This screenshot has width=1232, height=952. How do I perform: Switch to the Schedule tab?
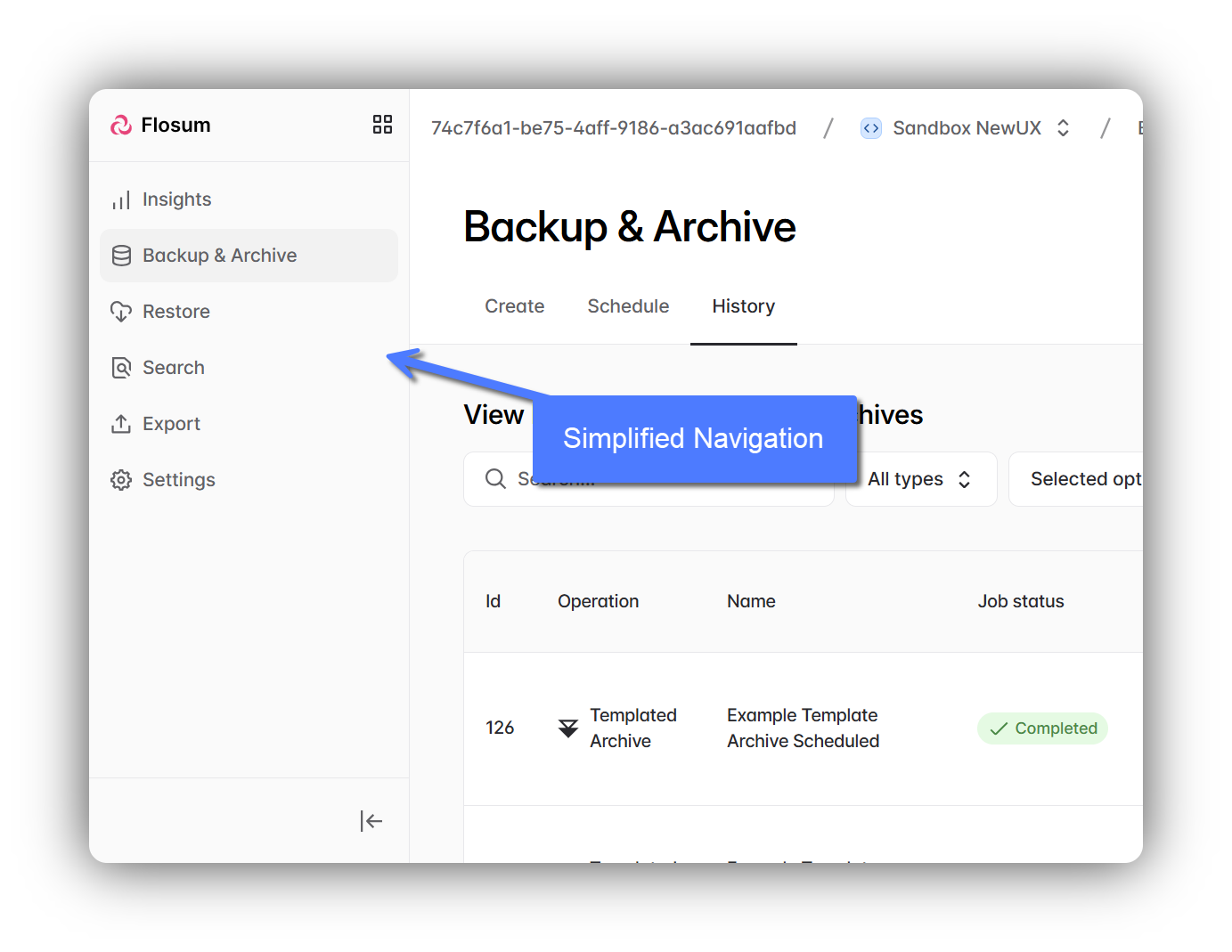628,306
